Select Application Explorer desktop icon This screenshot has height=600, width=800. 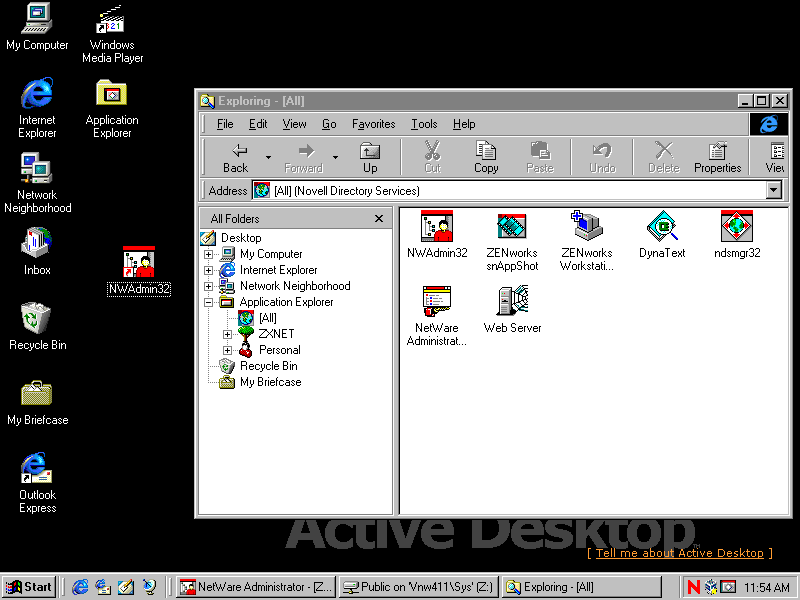[112, 108]
